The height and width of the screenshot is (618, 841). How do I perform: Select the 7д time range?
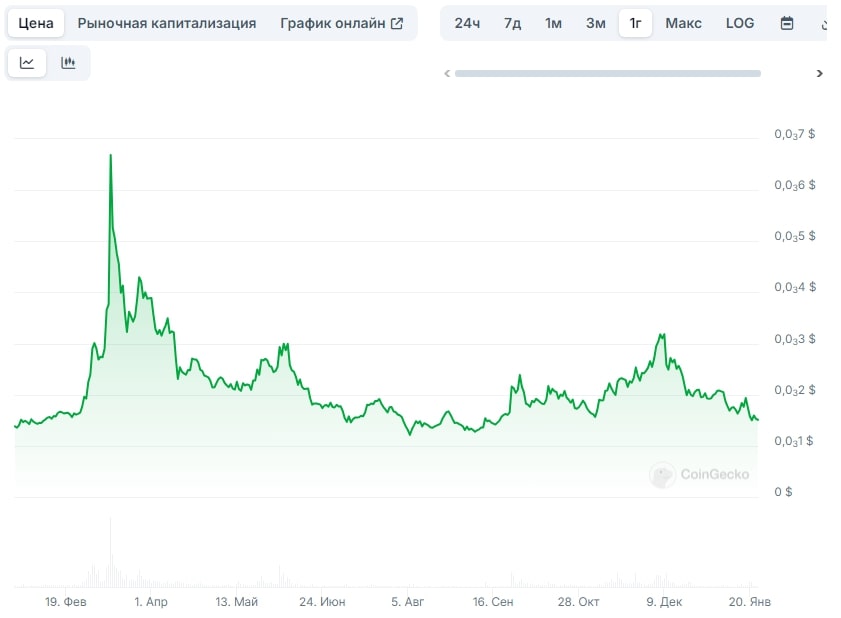[x=512, y=23]
